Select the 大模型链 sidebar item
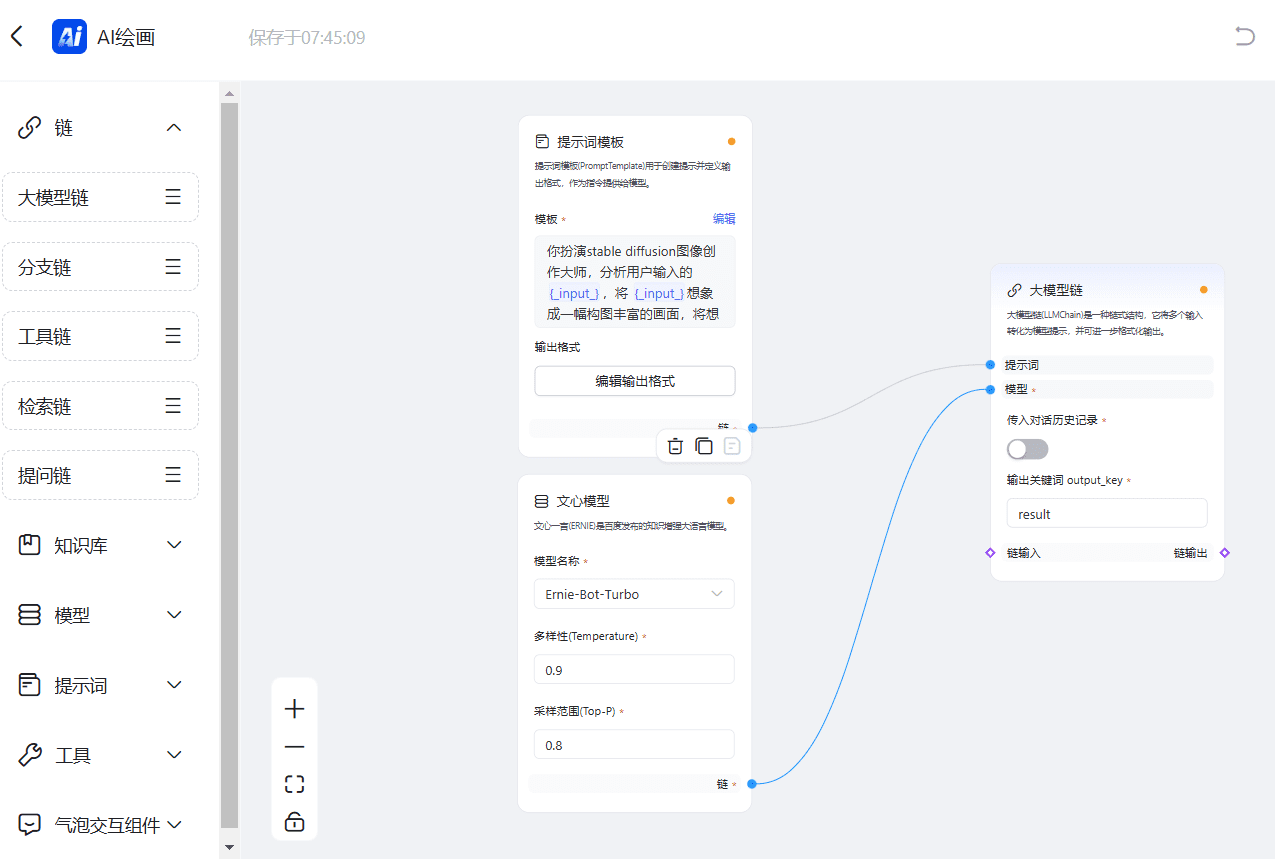1275x859 pixels. (x=100, y=197)
